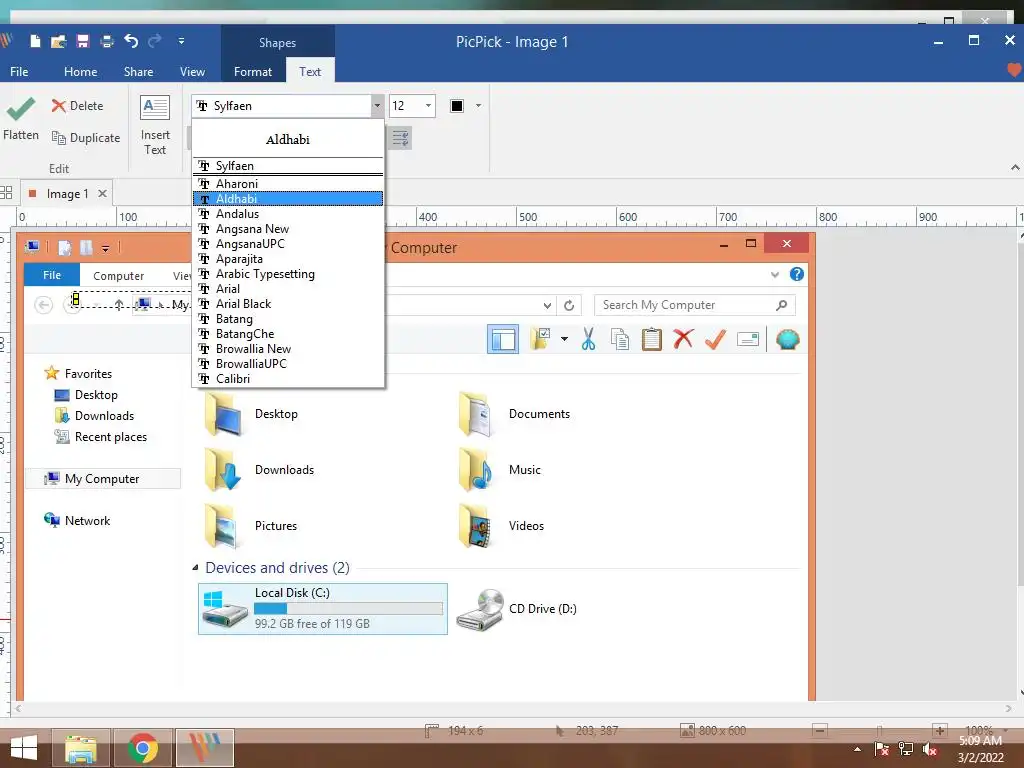
Task: Click the Action Center flag tray icon
Action: tap(882, 750)
